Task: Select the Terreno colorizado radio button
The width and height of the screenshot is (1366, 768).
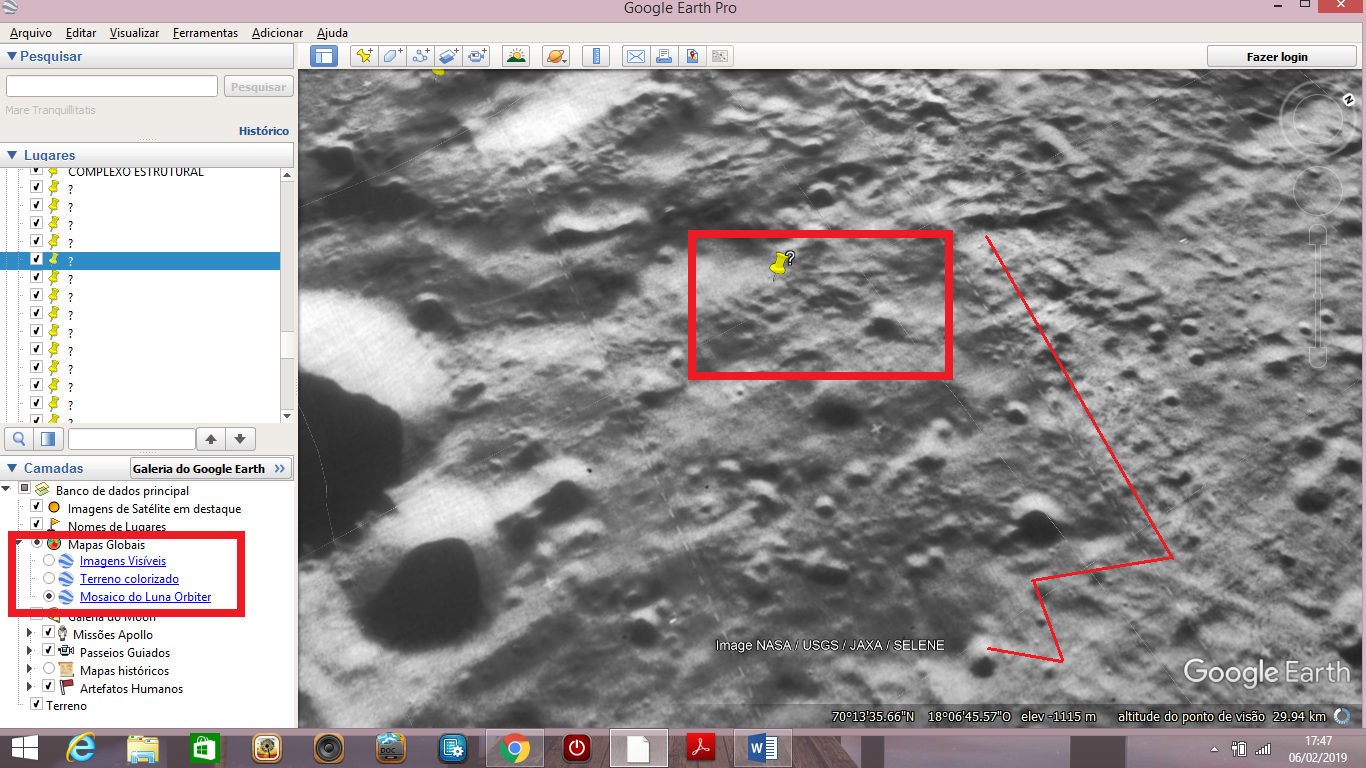Action: coord(49,579)
